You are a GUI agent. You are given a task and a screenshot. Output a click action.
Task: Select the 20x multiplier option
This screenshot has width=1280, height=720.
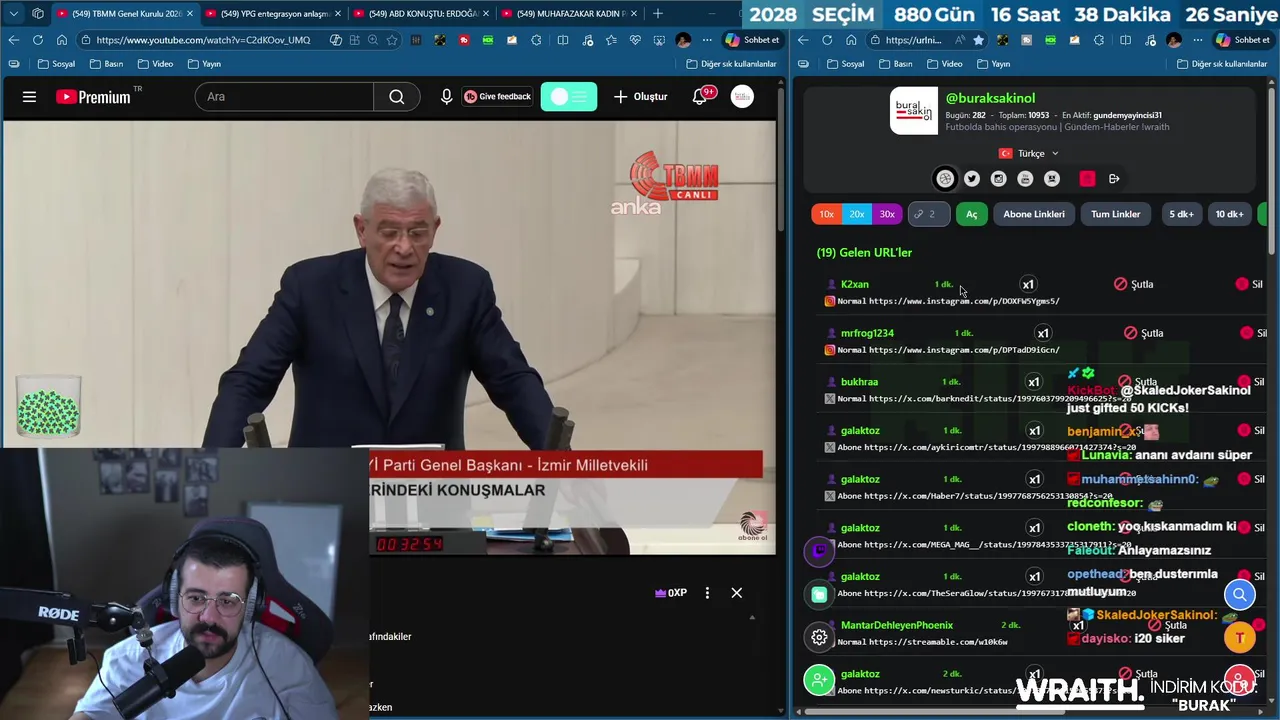[x=856, y=214]
